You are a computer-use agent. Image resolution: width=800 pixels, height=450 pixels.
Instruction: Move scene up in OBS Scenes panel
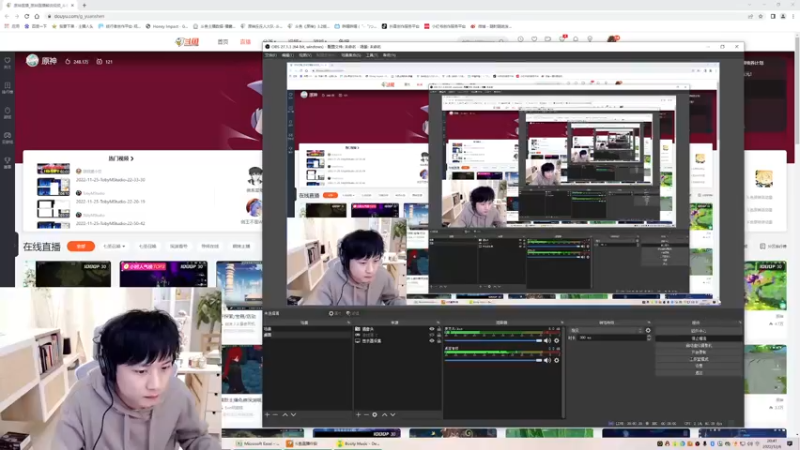pyautogui.click(x=285, y=415)
